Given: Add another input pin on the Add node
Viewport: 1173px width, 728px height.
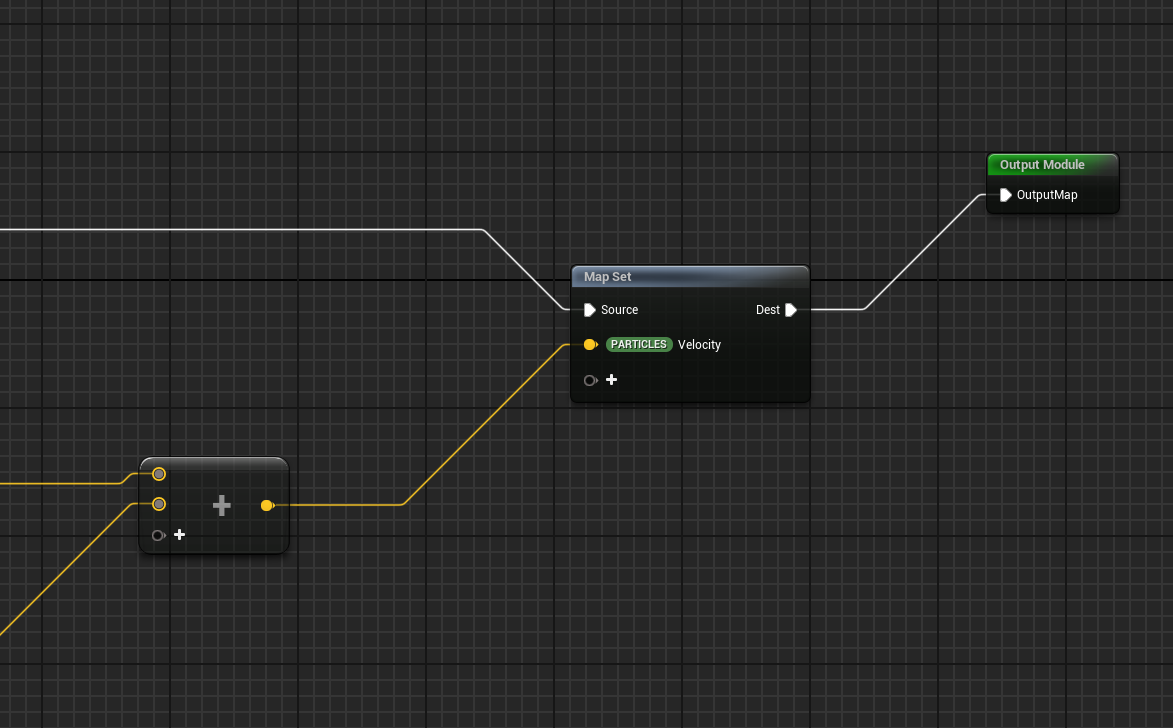Looking at the screenshot, I should click(x=180, y=535).
